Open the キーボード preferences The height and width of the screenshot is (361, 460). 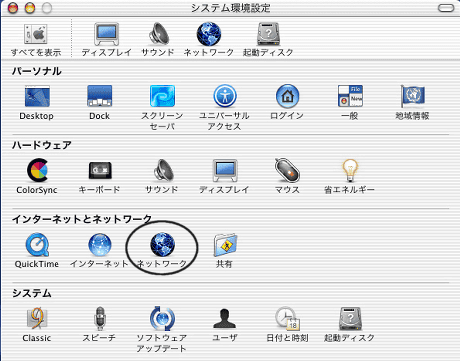tap(100, 170)
